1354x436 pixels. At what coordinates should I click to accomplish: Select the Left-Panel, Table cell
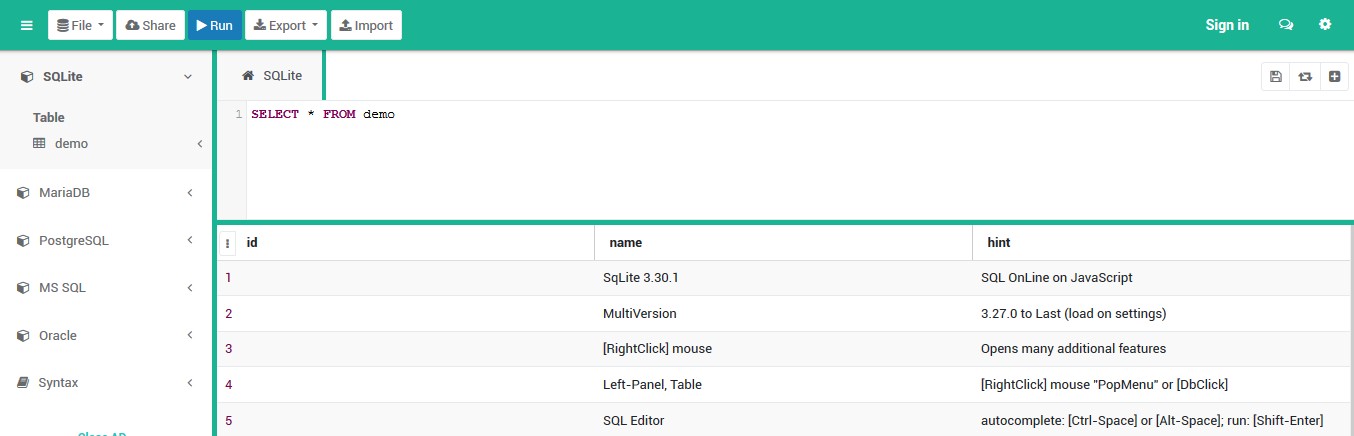tap(783, 384)
